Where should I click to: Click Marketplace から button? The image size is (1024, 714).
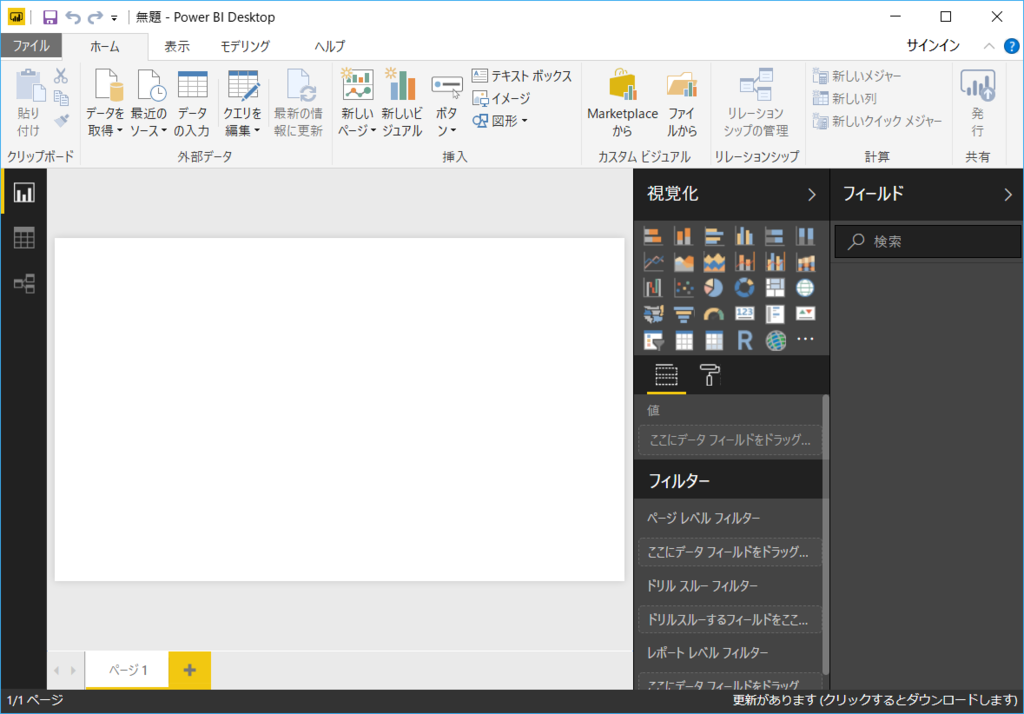(x=622, y=103)
